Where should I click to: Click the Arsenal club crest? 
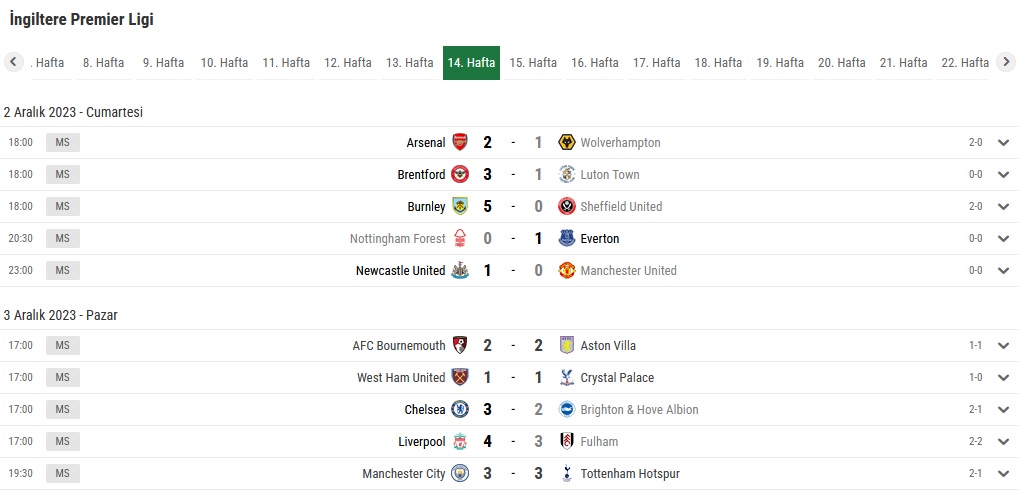coord(460,142)
